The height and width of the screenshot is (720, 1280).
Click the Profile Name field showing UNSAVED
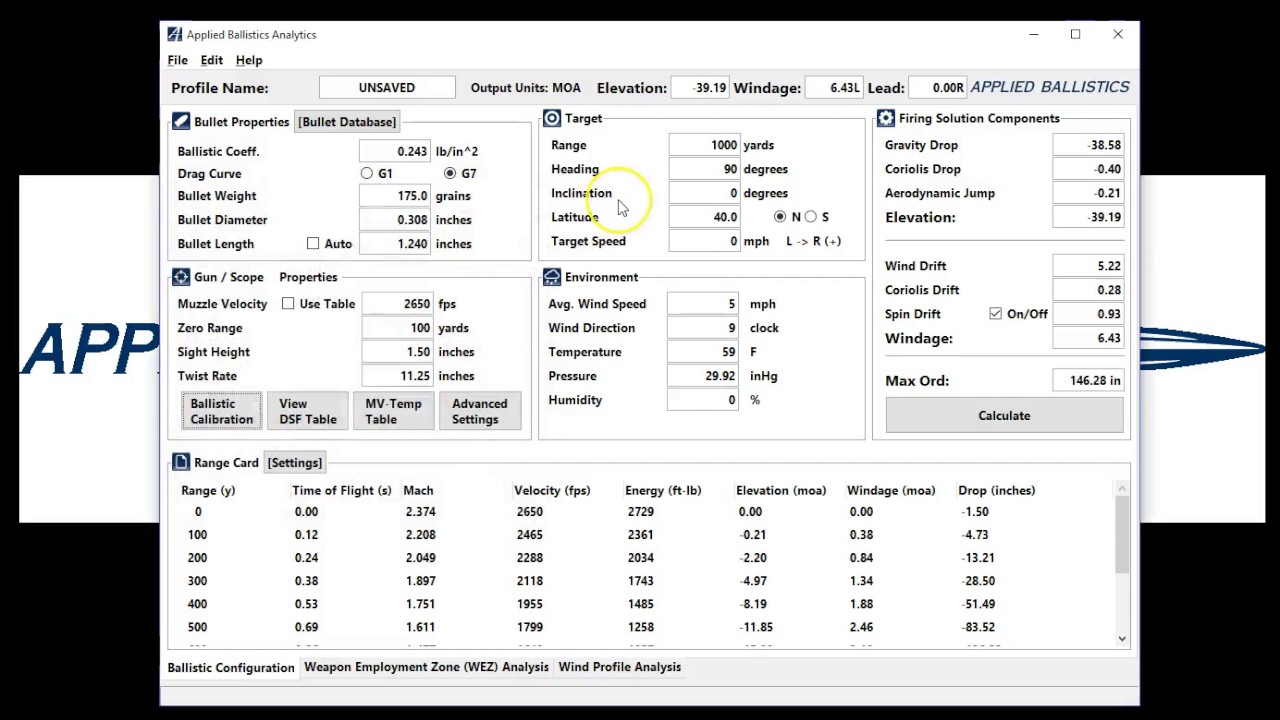[387, 88]
